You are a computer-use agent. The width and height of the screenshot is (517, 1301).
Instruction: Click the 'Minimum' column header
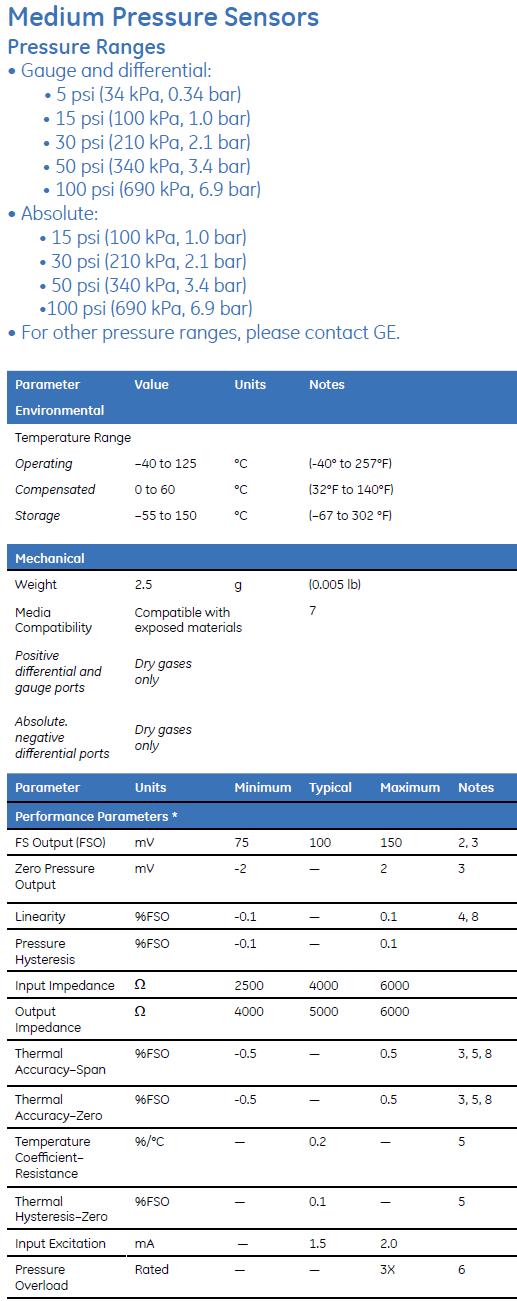tap(263, 787)
